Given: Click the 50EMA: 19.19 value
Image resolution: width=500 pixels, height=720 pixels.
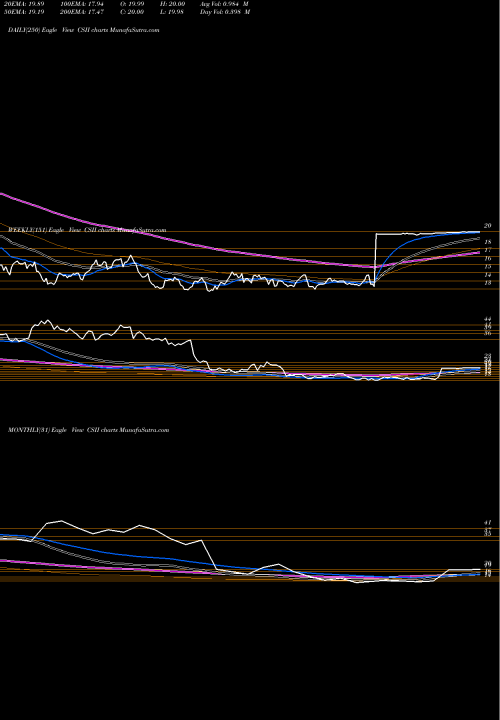Looking at the screenshot, I should (x=23, y=12).
